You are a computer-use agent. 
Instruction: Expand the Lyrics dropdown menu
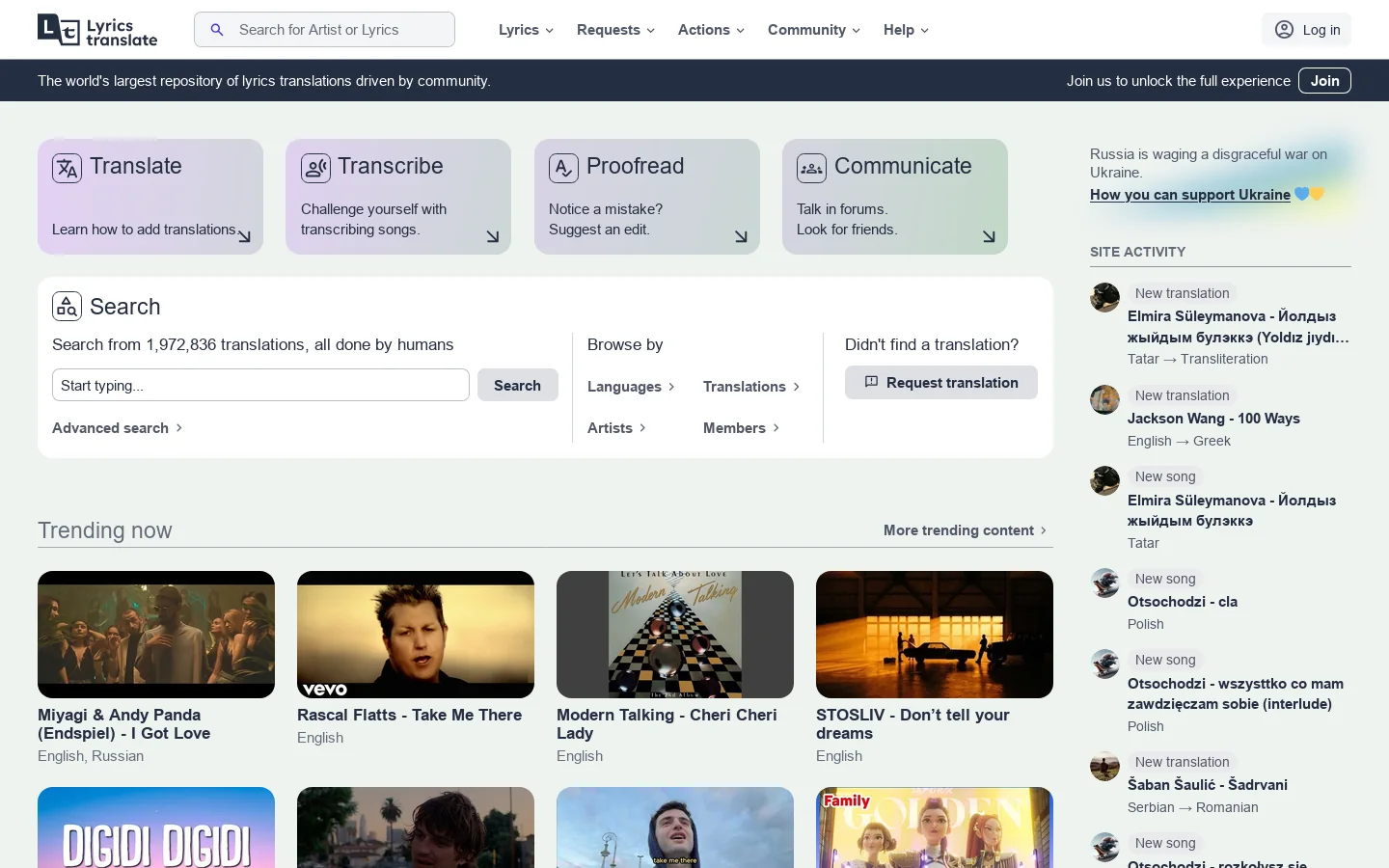tap(526, 30)
